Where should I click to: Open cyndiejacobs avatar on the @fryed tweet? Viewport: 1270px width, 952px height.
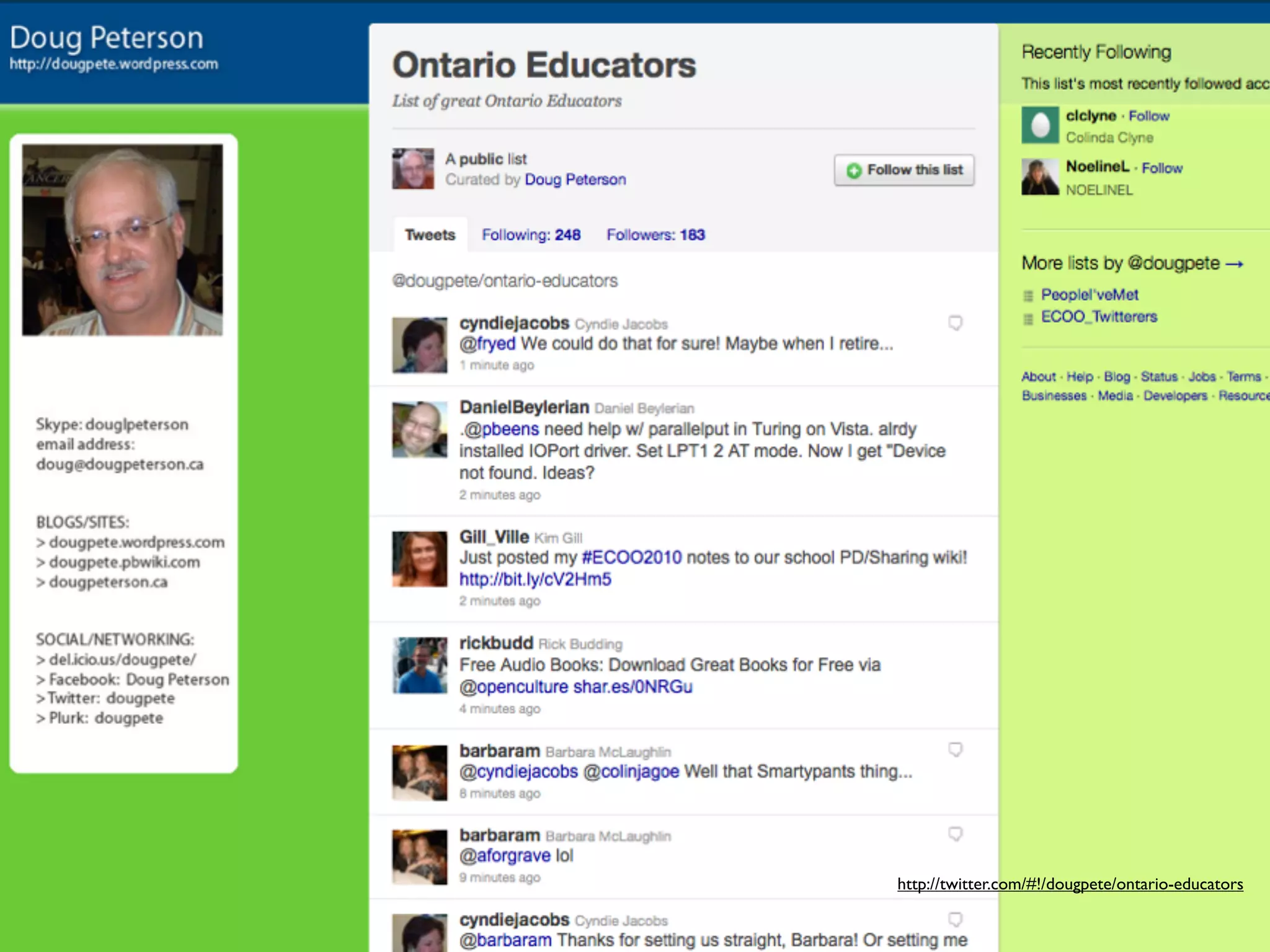pos(420,345)
